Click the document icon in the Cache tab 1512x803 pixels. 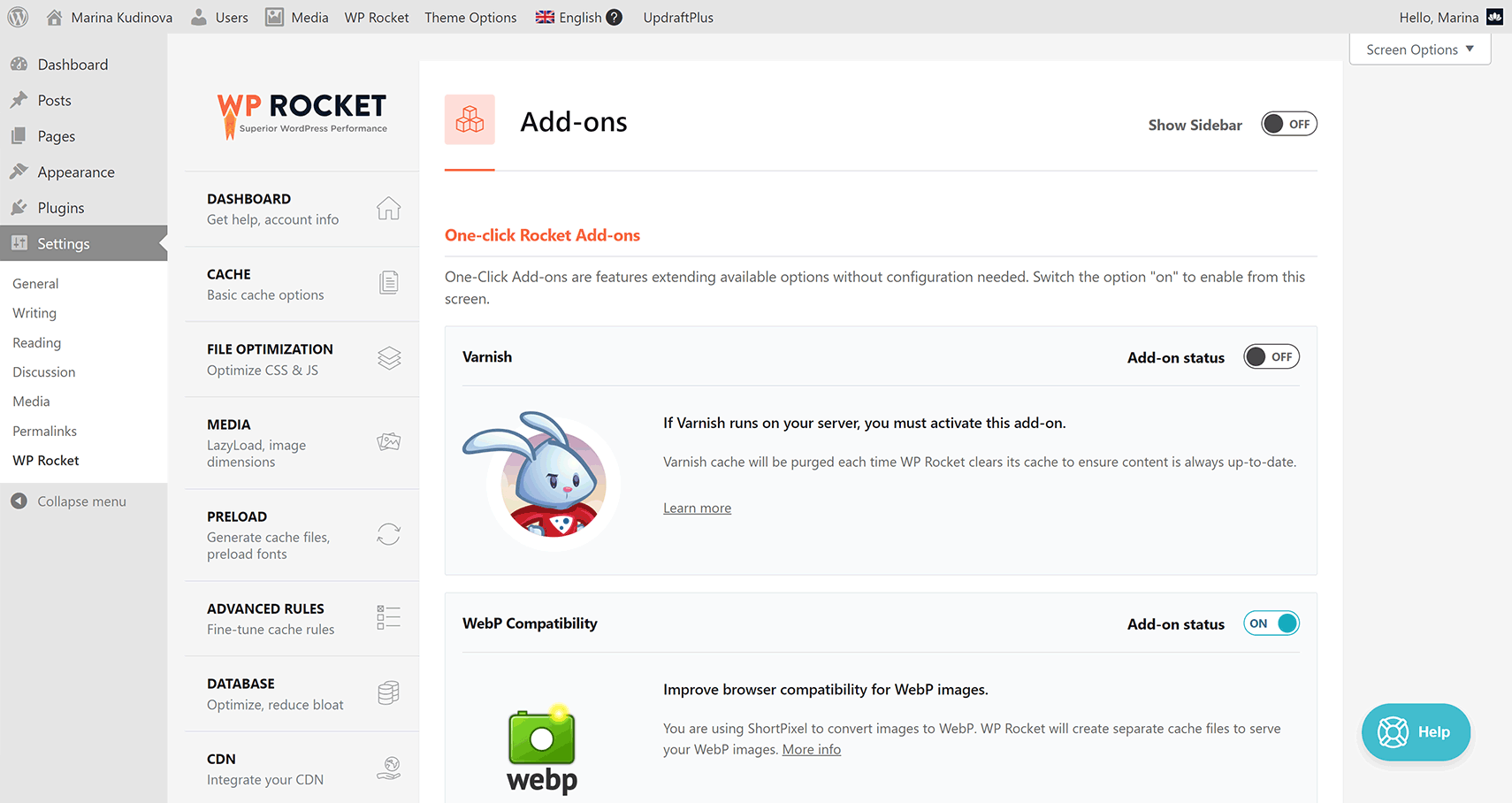[388, 283]
